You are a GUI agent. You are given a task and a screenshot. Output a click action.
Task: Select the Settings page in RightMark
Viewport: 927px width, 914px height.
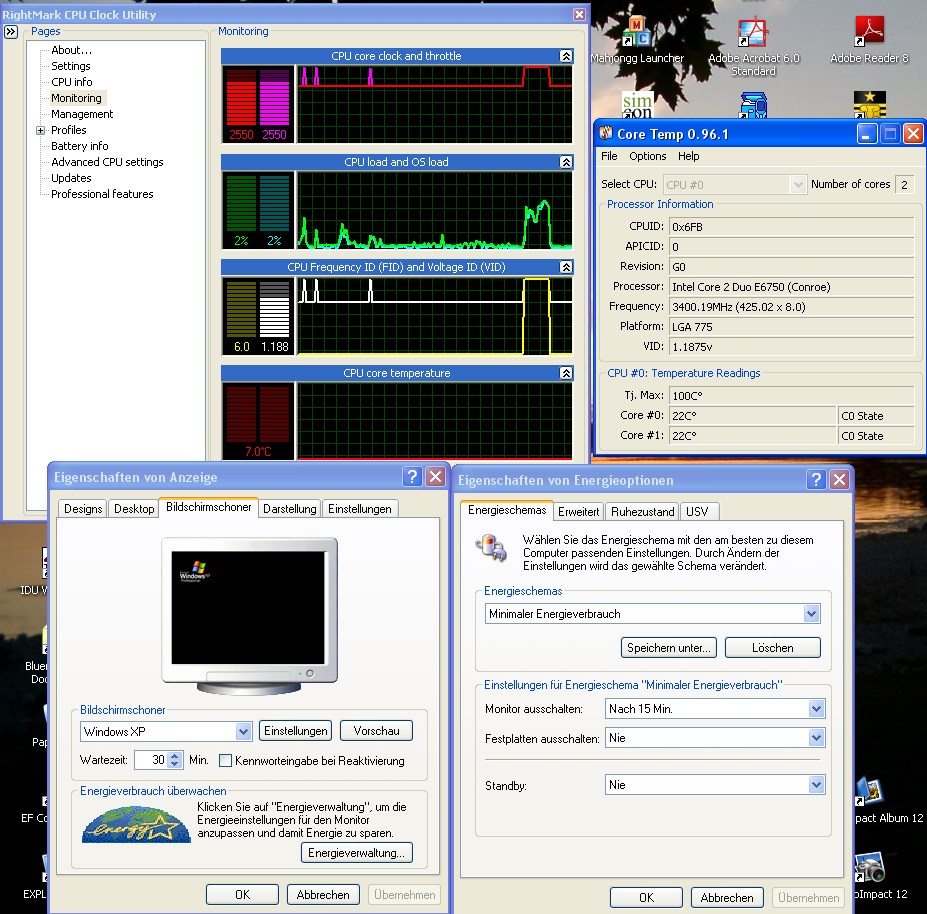pos(70,66)
